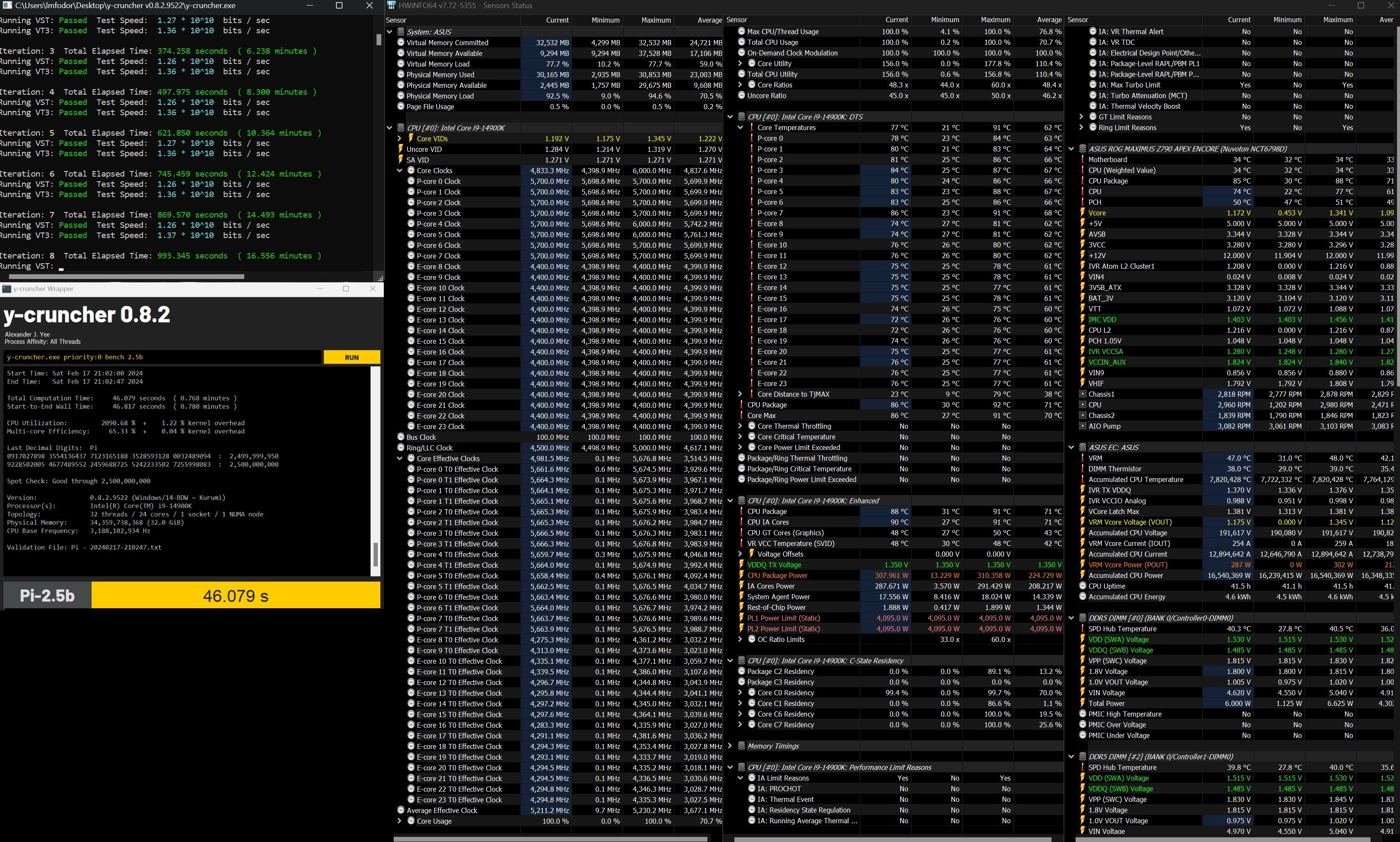1400x842 pixels.
Task: Expand the Core Utility row
Action: [740, 64]
